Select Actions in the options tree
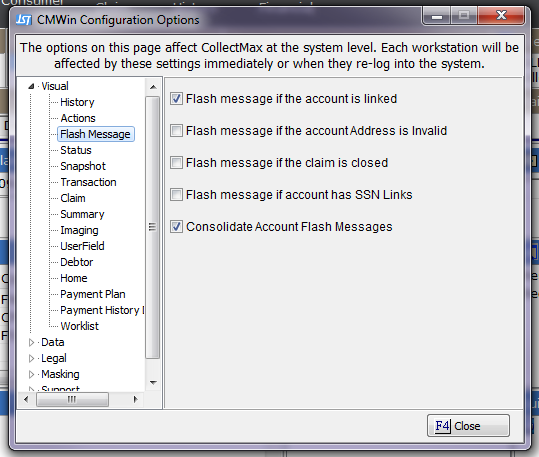 (x=78, y=118)
